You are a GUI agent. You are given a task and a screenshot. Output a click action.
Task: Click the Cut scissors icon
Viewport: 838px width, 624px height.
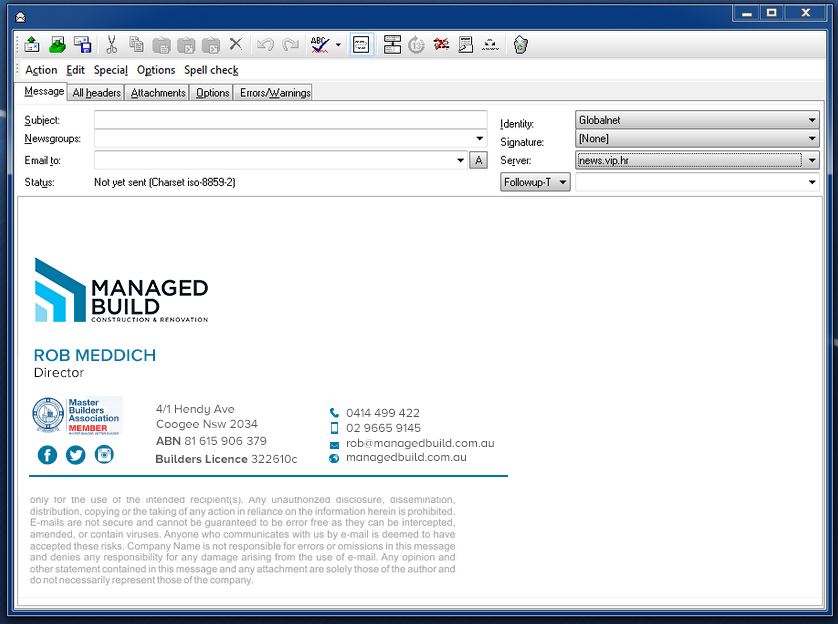tap(111, 45)
